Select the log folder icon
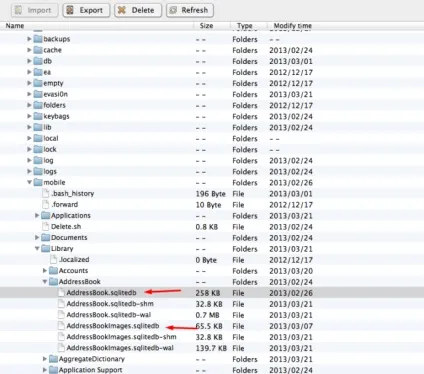The width and height of the screenshot is (424, 374). point(38,160)
